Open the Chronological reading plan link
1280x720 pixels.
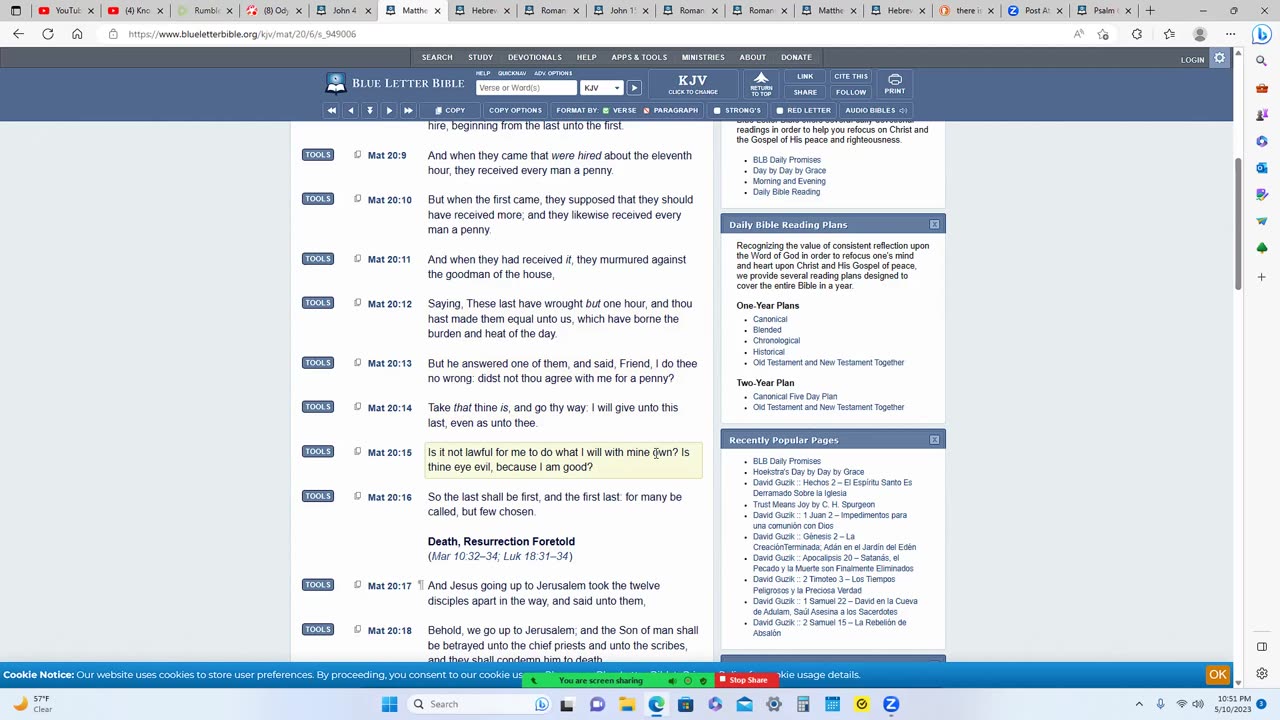coord(776,341)
